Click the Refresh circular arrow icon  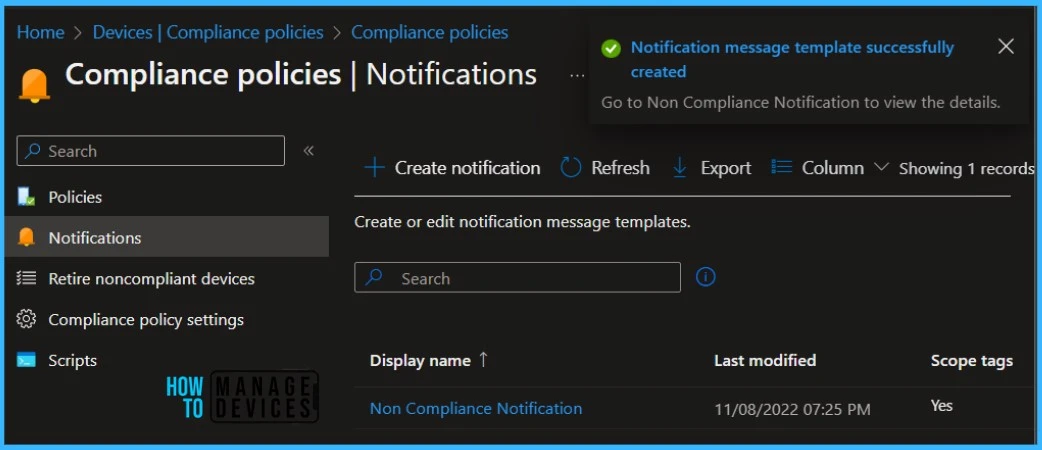571,168
